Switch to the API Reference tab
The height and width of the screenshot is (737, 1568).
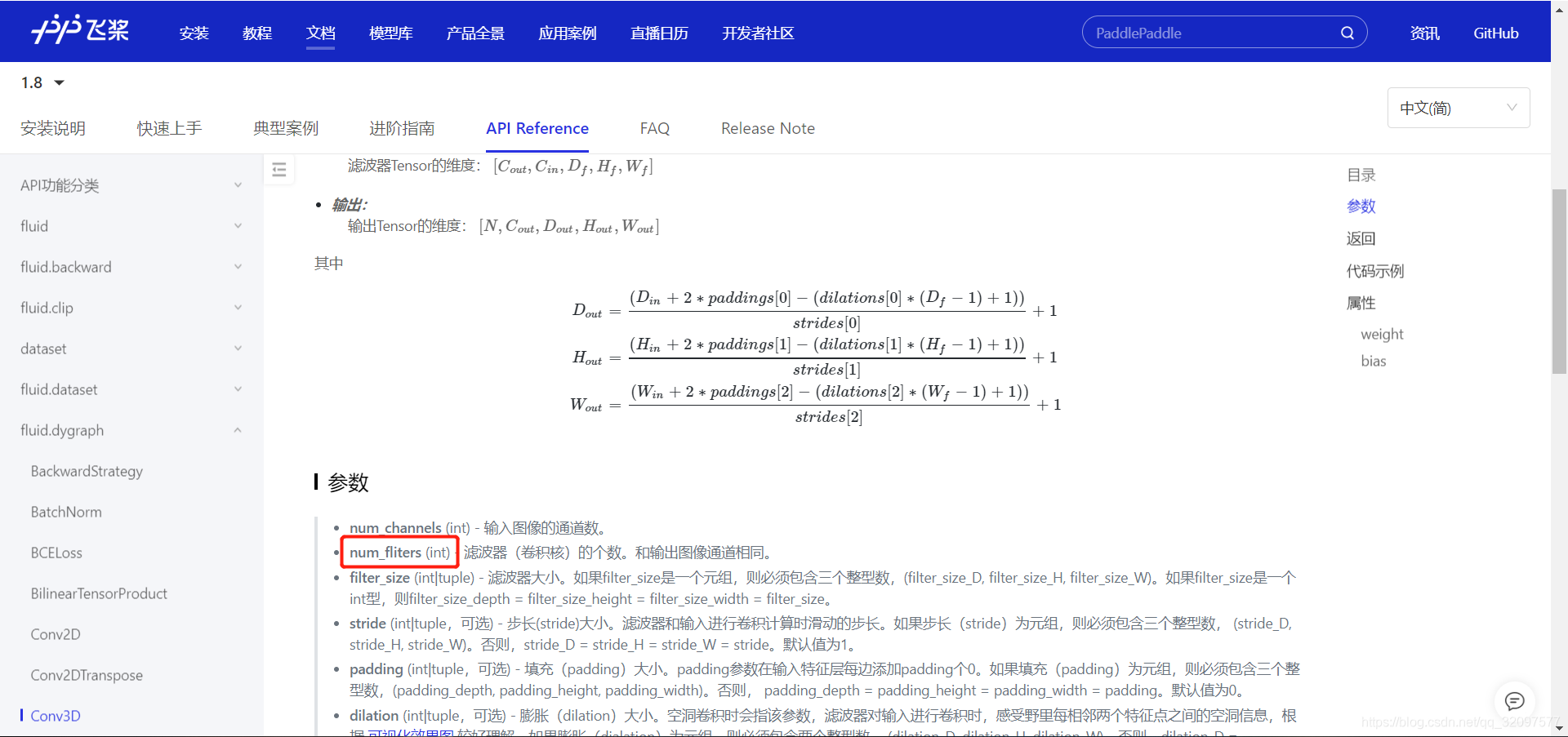coord(537,128)
